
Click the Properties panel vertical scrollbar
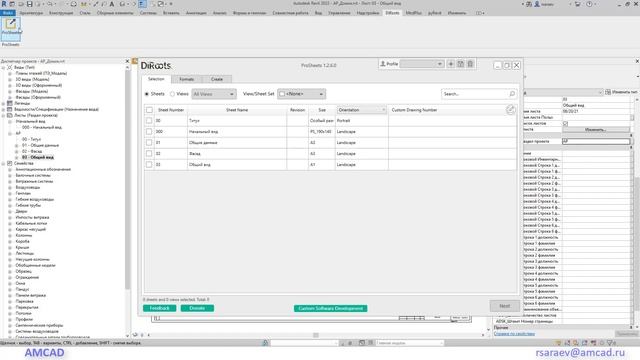point(637,245)
